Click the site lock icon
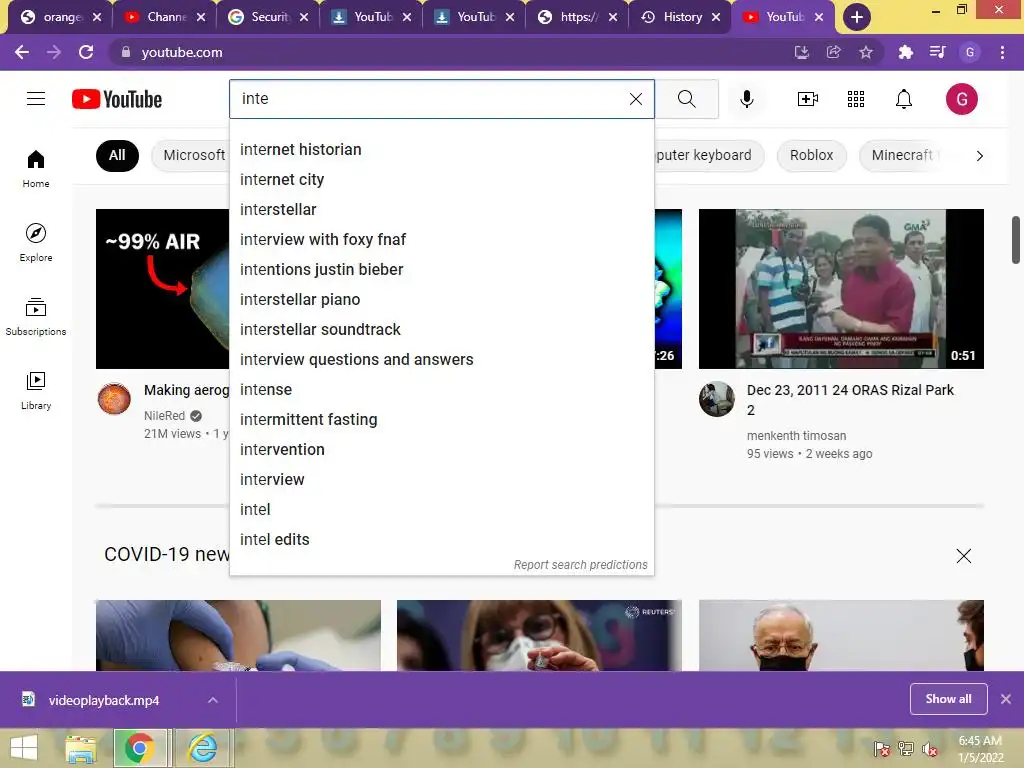Image resolution: width=1024 pixels, height=768 pixels. pos(126,52)
